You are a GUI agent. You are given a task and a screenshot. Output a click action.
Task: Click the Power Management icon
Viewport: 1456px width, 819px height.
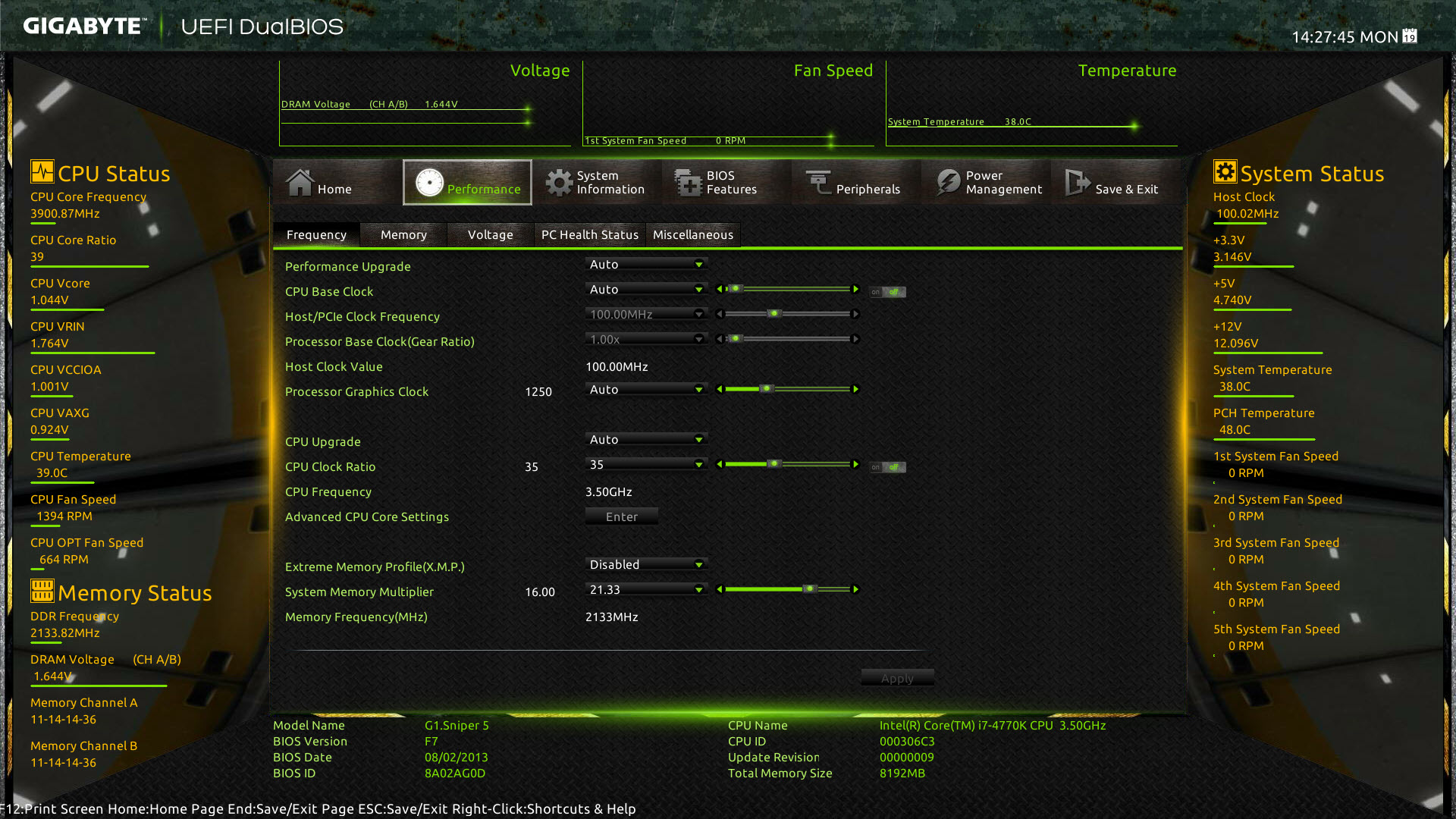pyautogui.click(x=948, y=182)
